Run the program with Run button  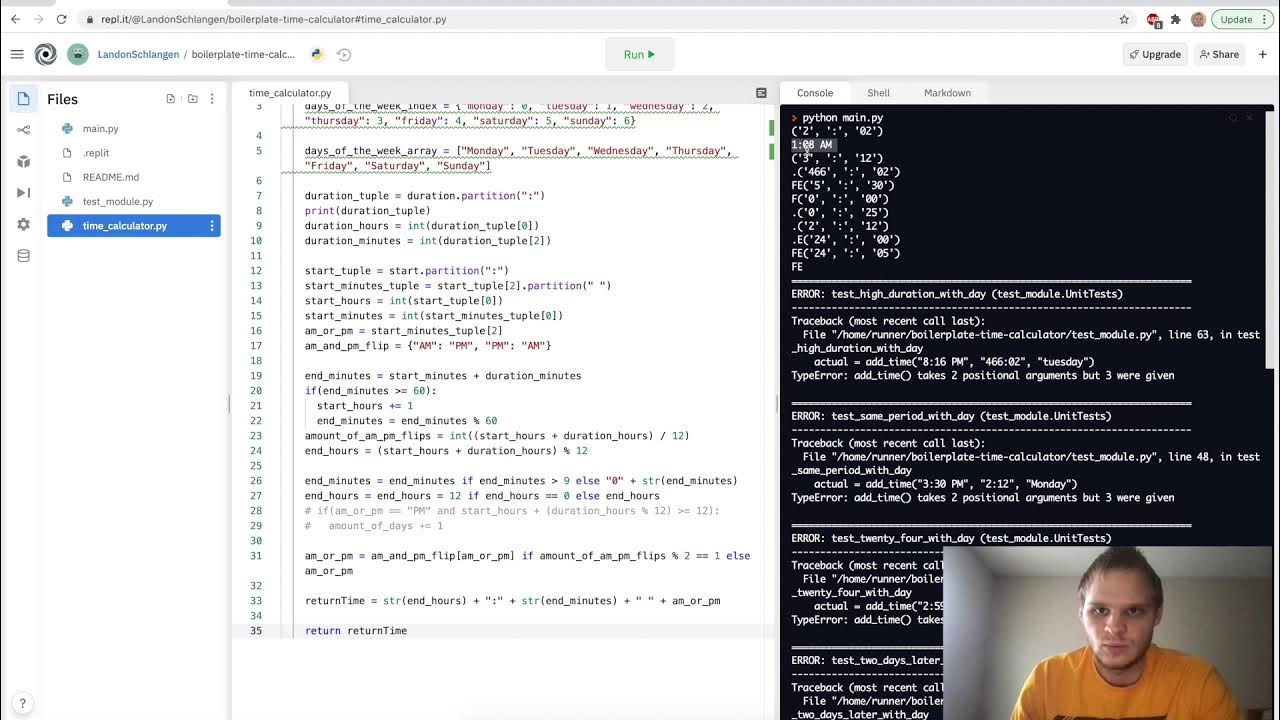point(639,54)
